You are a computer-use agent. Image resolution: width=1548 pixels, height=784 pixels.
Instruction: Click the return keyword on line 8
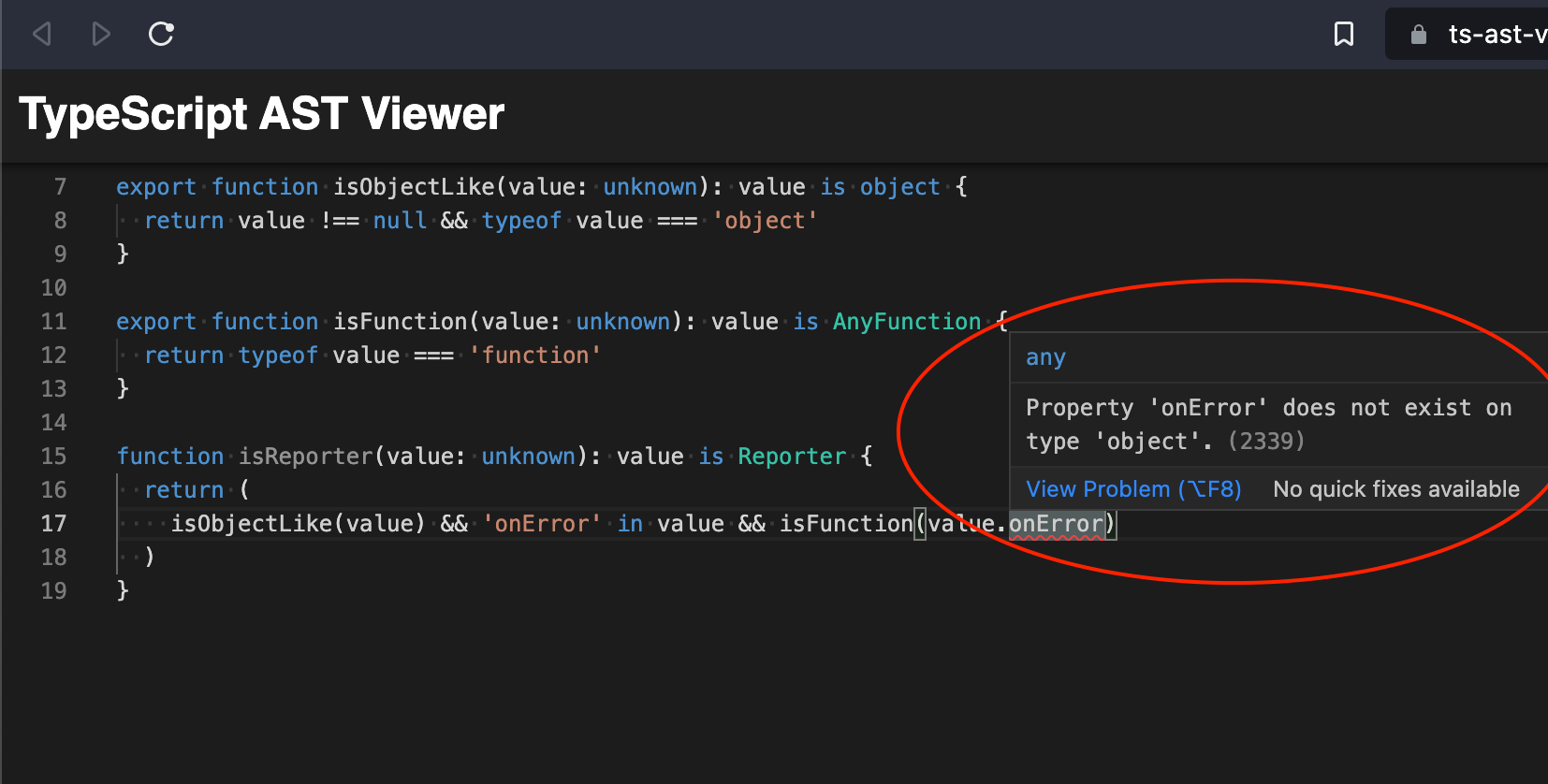coord(184,221)
